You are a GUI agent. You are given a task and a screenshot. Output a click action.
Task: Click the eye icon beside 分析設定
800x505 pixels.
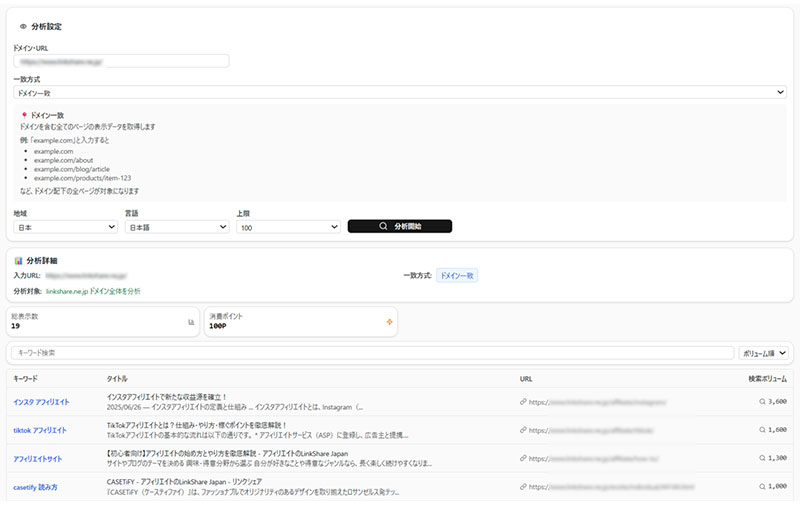coord(23,27)
